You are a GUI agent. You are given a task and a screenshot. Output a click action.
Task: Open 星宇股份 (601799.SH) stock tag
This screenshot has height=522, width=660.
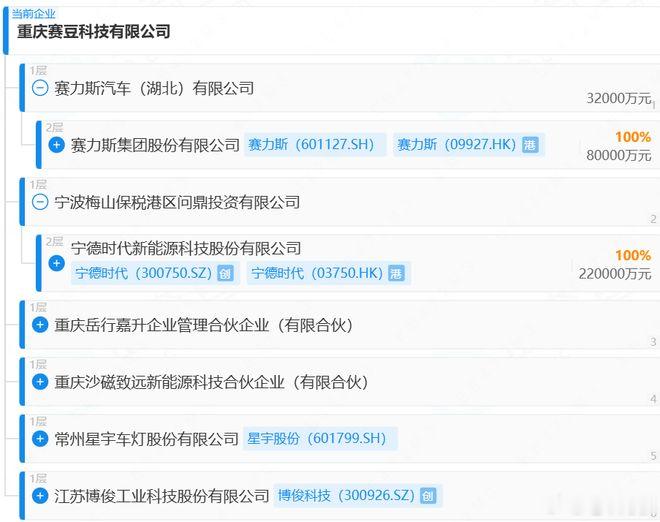[x=320, y=439]
